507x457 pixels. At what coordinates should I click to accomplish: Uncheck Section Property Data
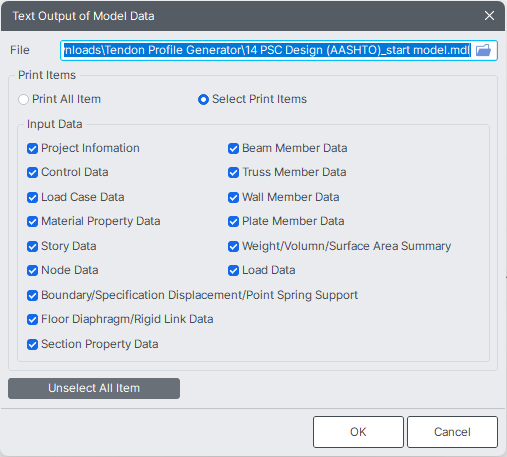tap(32, 344)
